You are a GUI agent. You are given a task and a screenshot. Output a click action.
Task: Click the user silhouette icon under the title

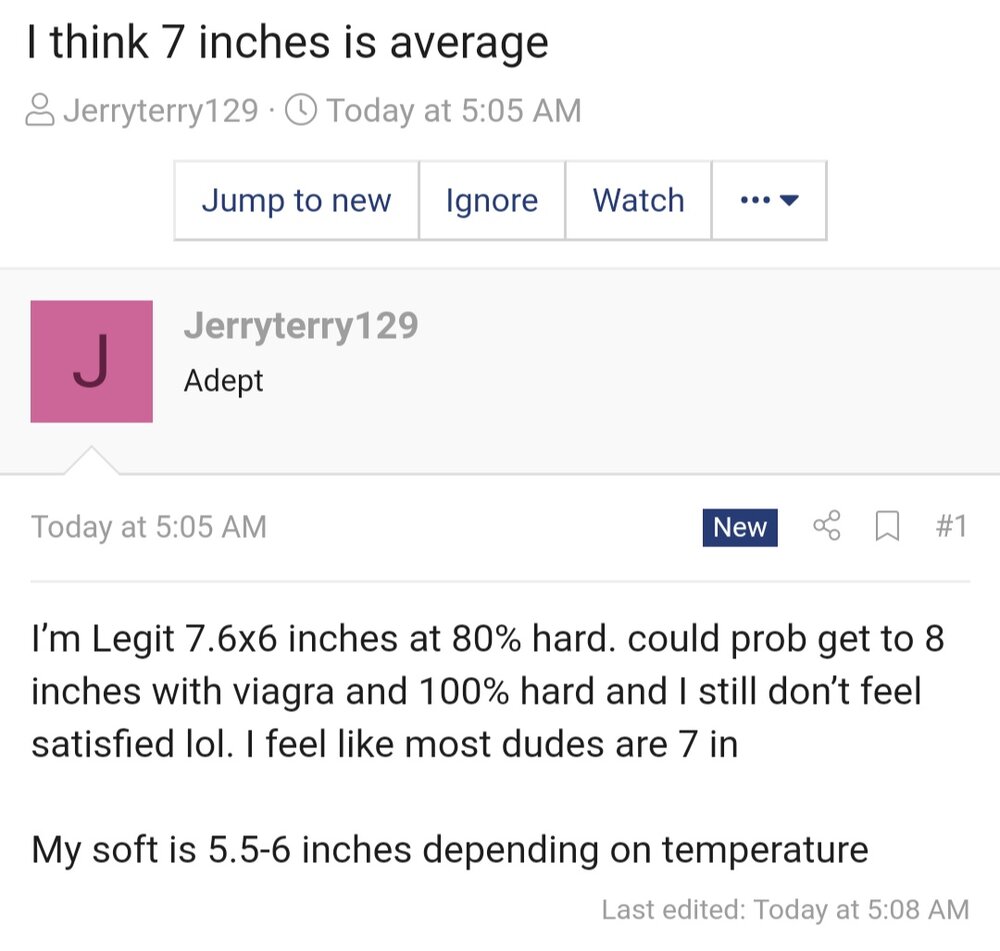click(39, 109)
